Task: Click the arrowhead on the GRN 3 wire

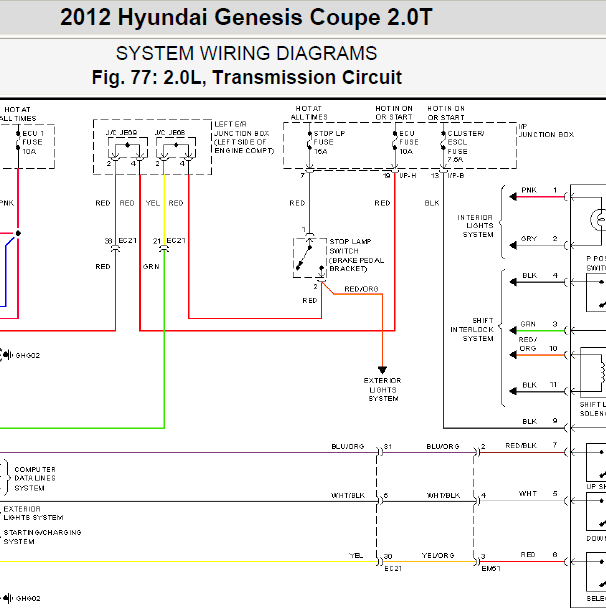Action: pyautogui.click(x=513, y=331)
